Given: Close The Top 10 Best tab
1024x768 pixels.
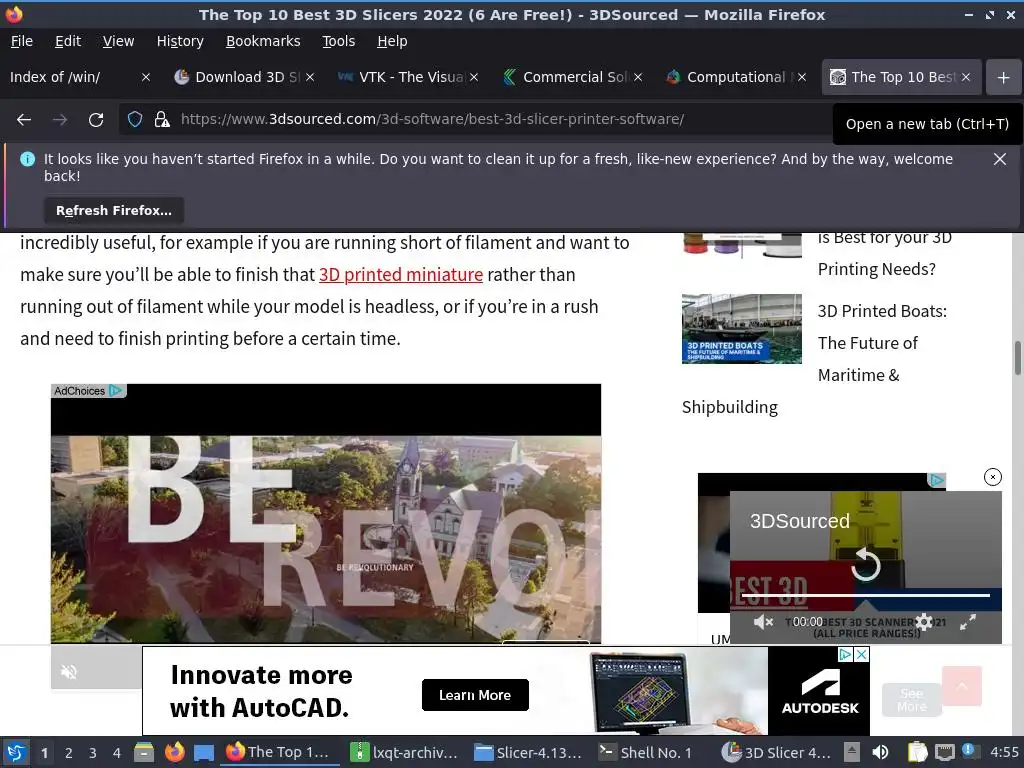Looking at the screenshot, I should point(966,77).
